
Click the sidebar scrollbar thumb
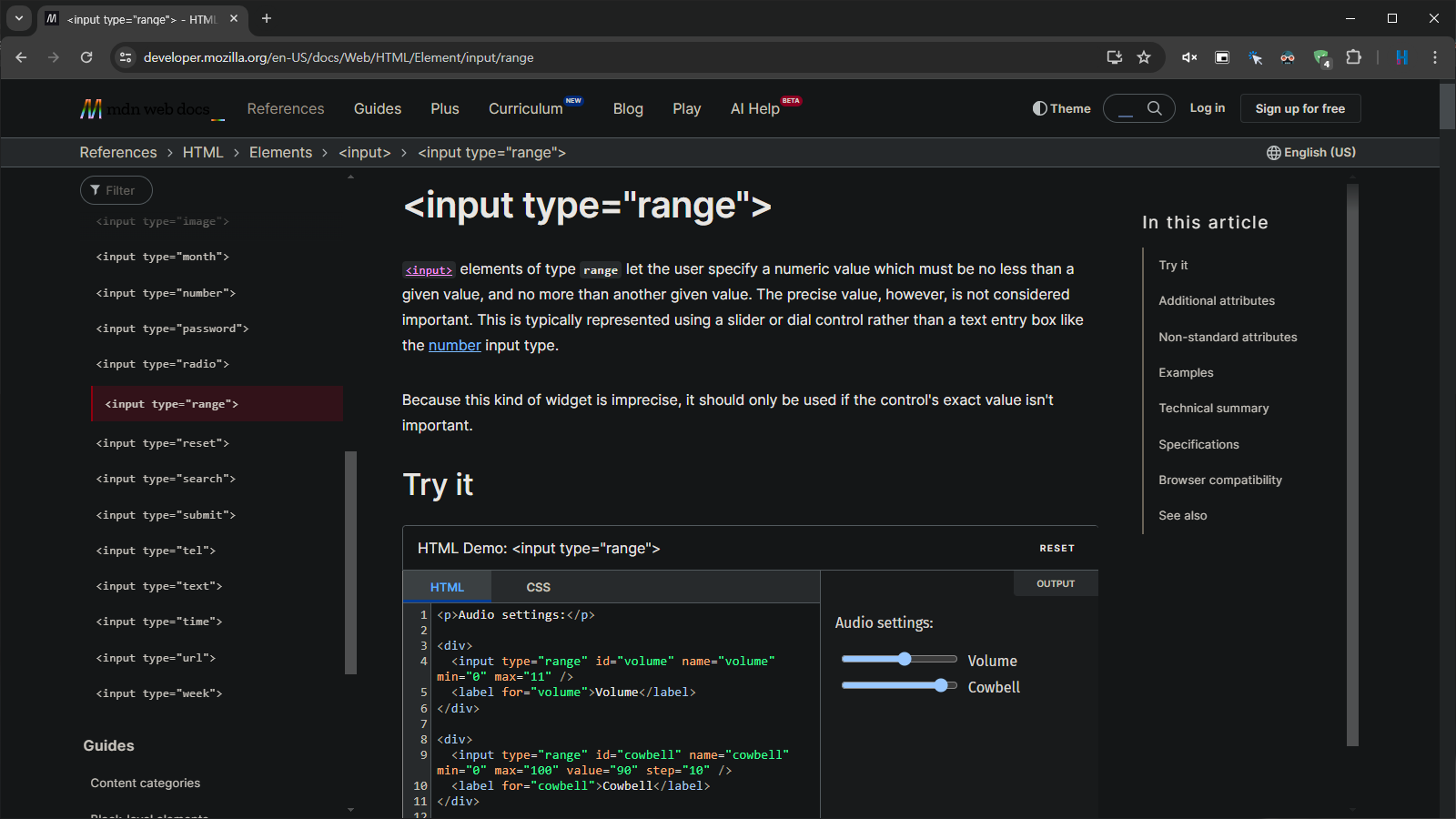click(x=351, y=562)
